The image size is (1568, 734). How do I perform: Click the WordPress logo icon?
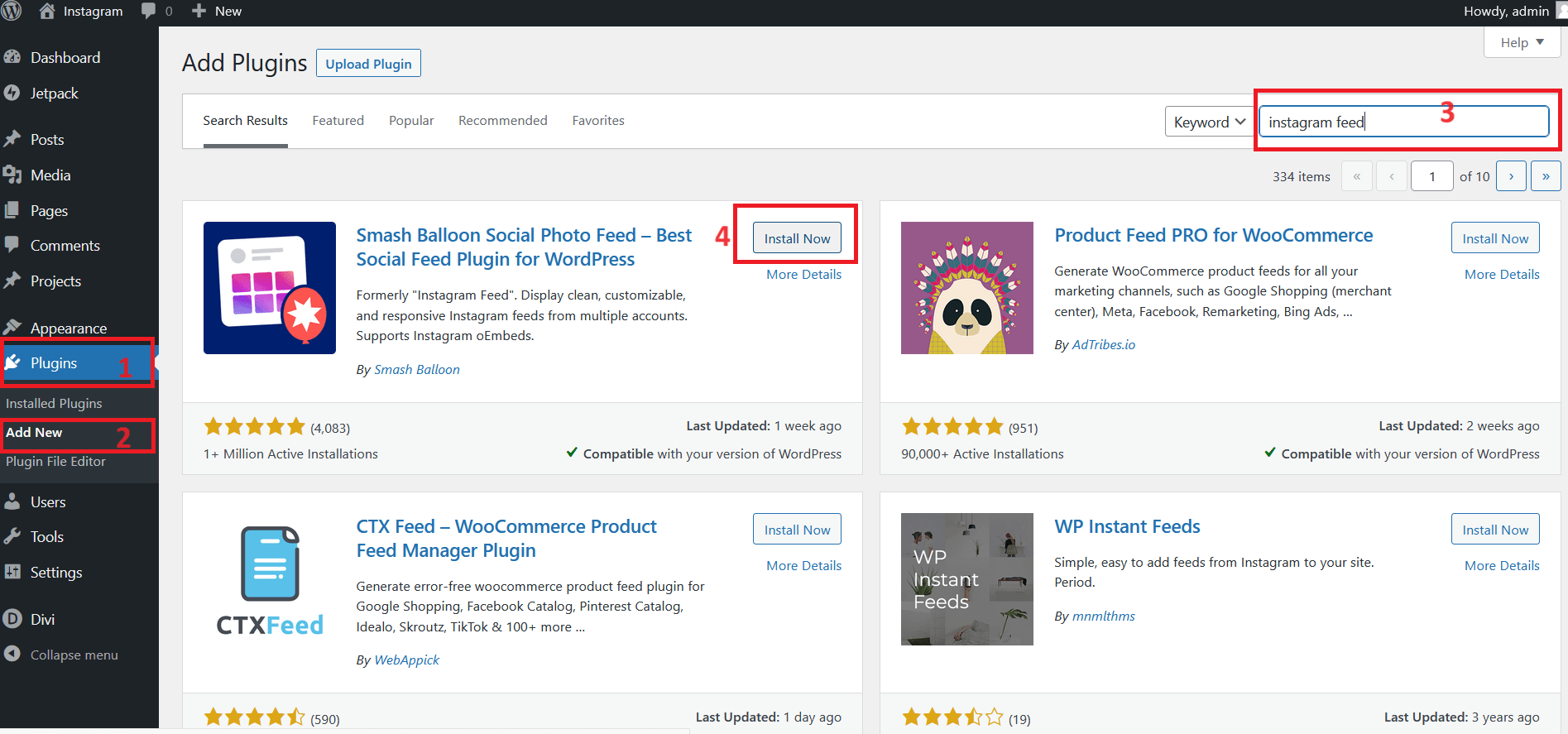[x=12, y=11]
